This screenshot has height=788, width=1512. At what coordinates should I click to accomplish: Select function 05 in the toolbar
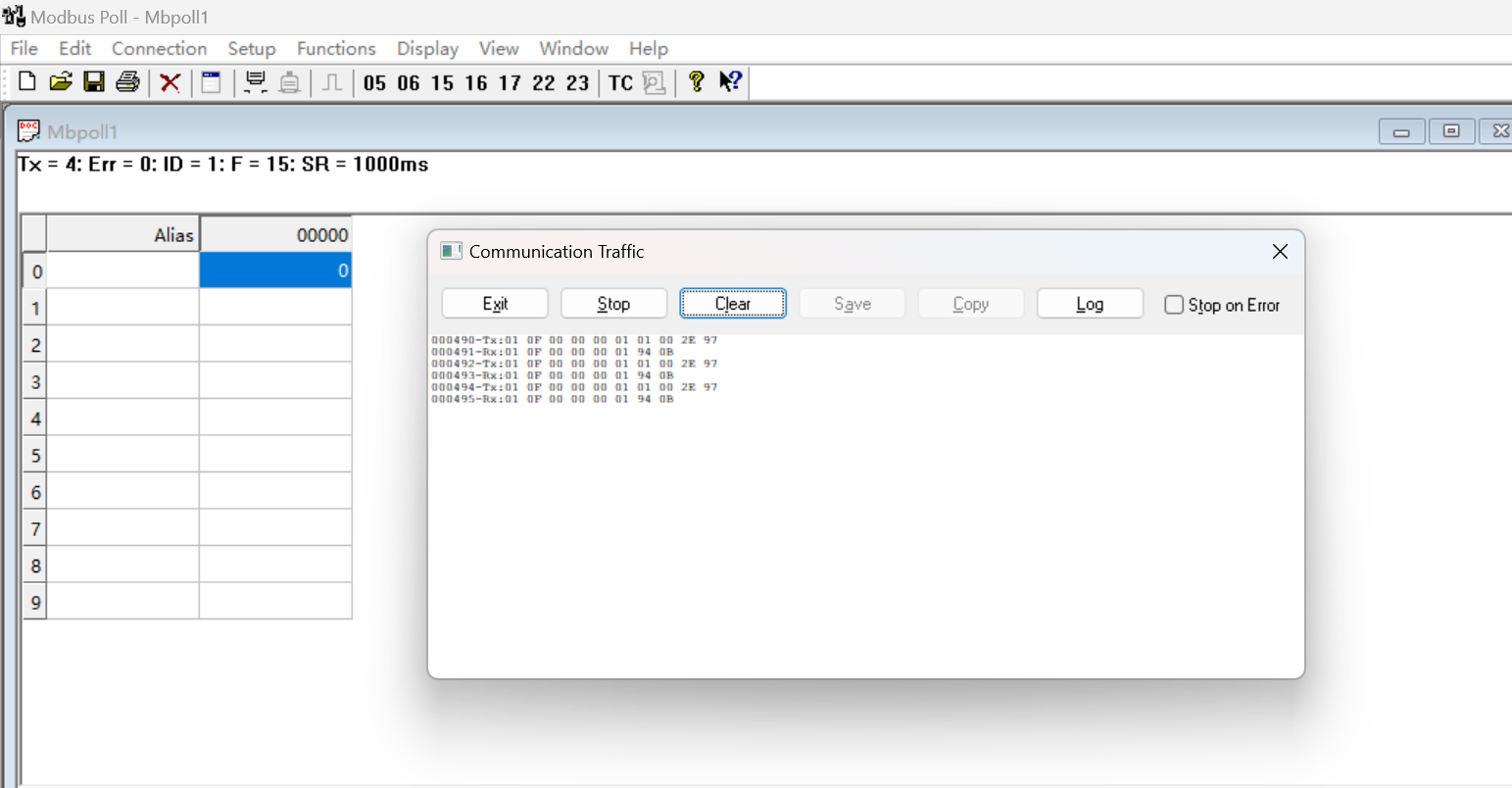point(375,83)
